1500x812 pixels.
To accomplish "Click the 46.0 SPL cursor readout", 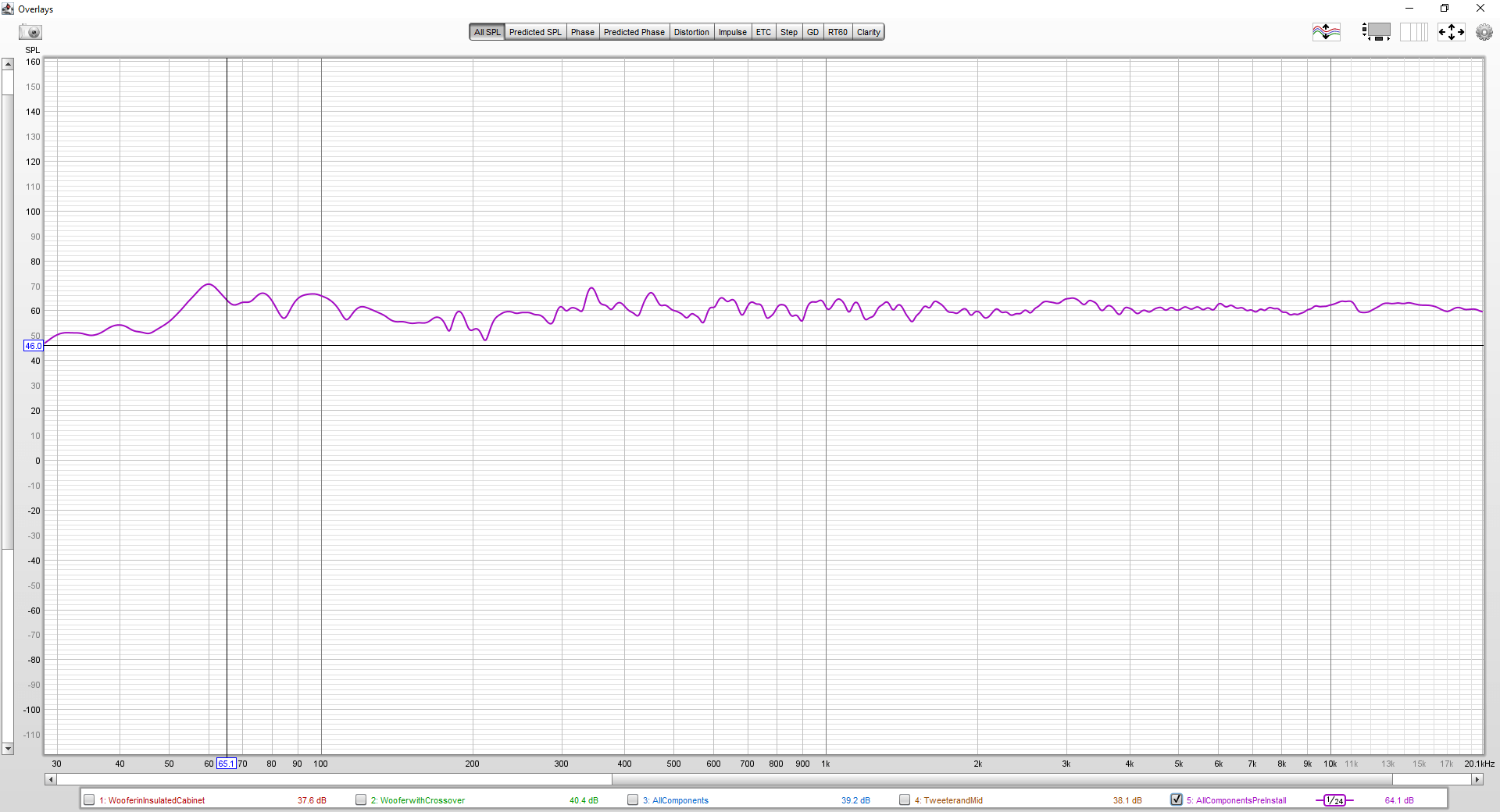I will 34,346.
